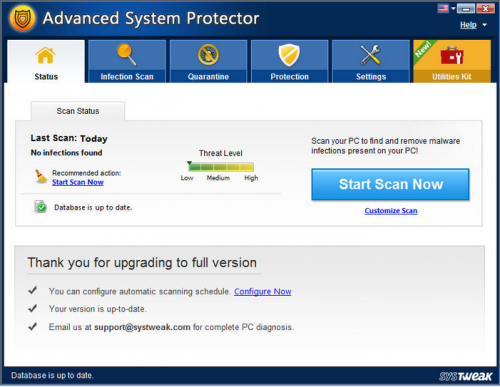The height and width of the screenshot is (387, 500).
Task: Click the Status home icon
Action: click(46, 55)
